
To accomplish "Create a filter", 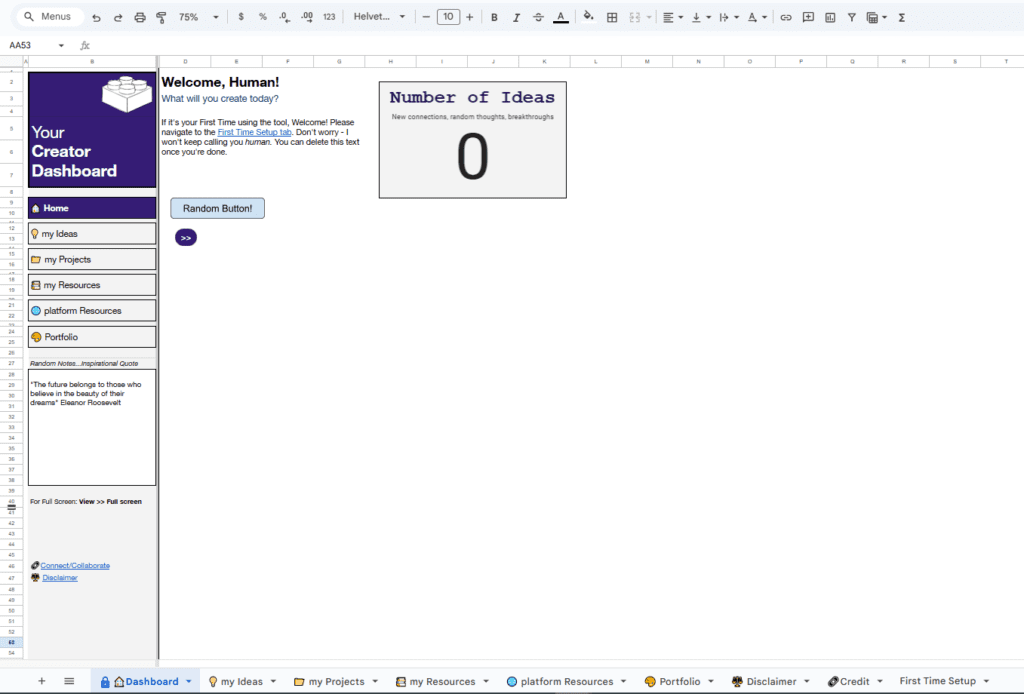I will [x=852, y=18].
